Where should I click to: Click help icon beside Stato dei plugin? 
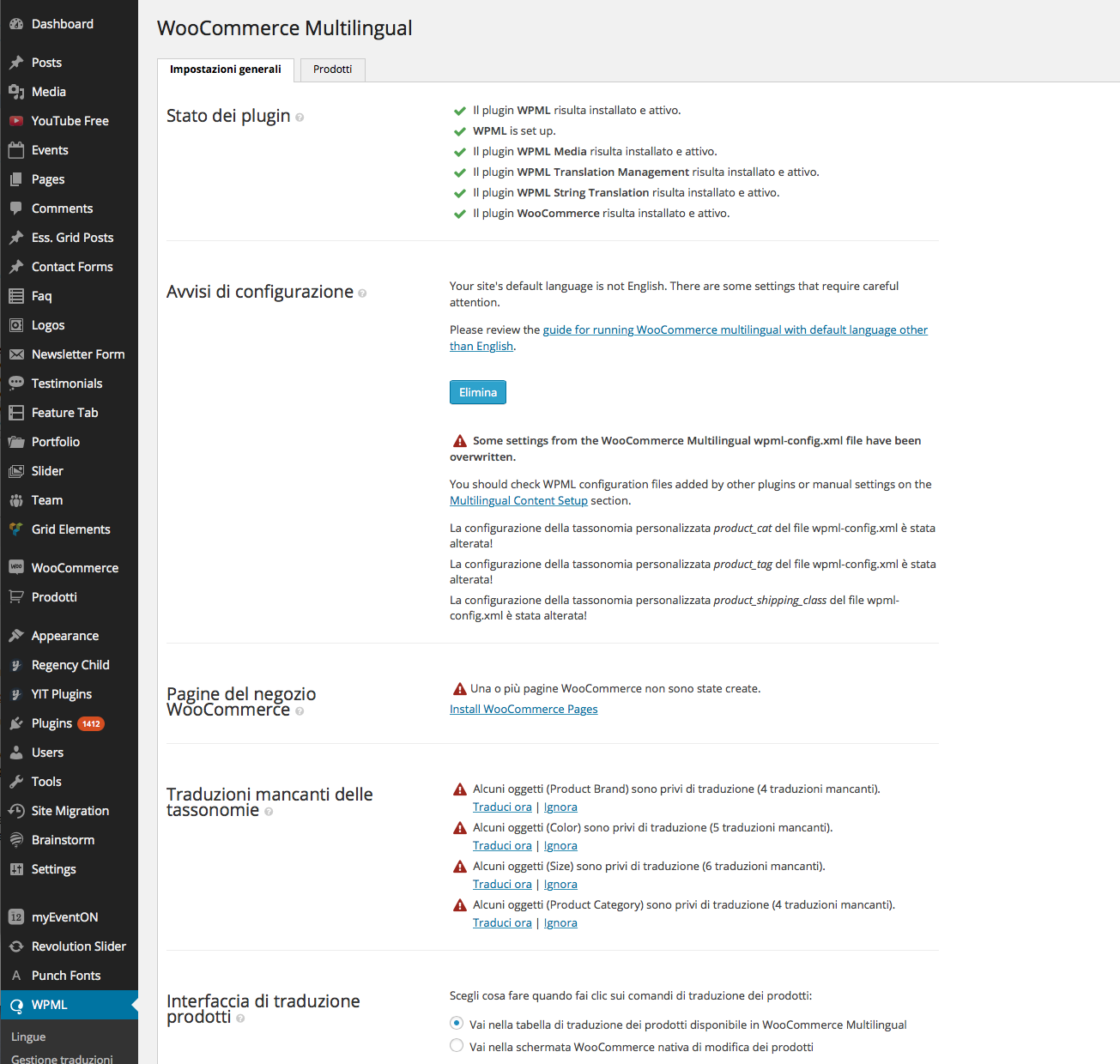(x=300, y=118)
